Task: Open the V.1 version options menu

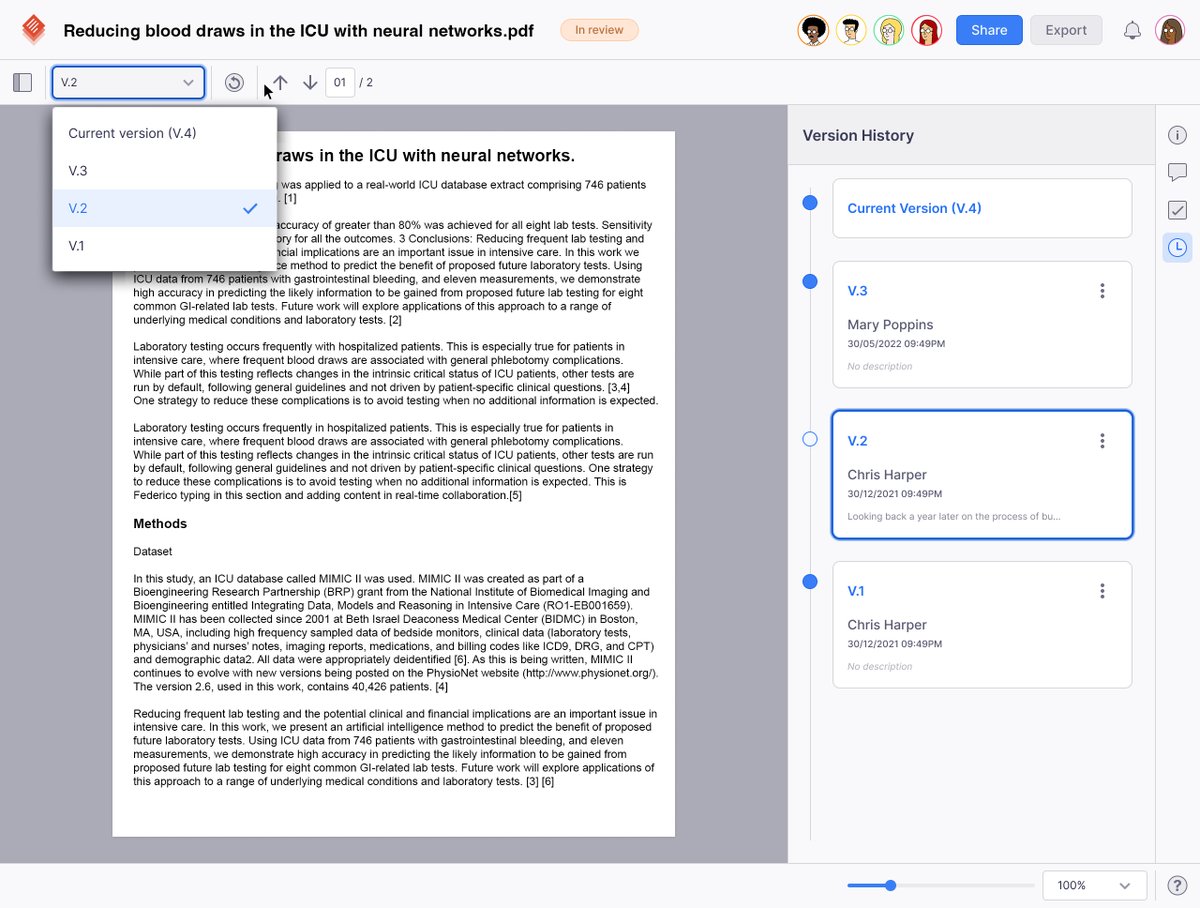Action: [1102, 590]
